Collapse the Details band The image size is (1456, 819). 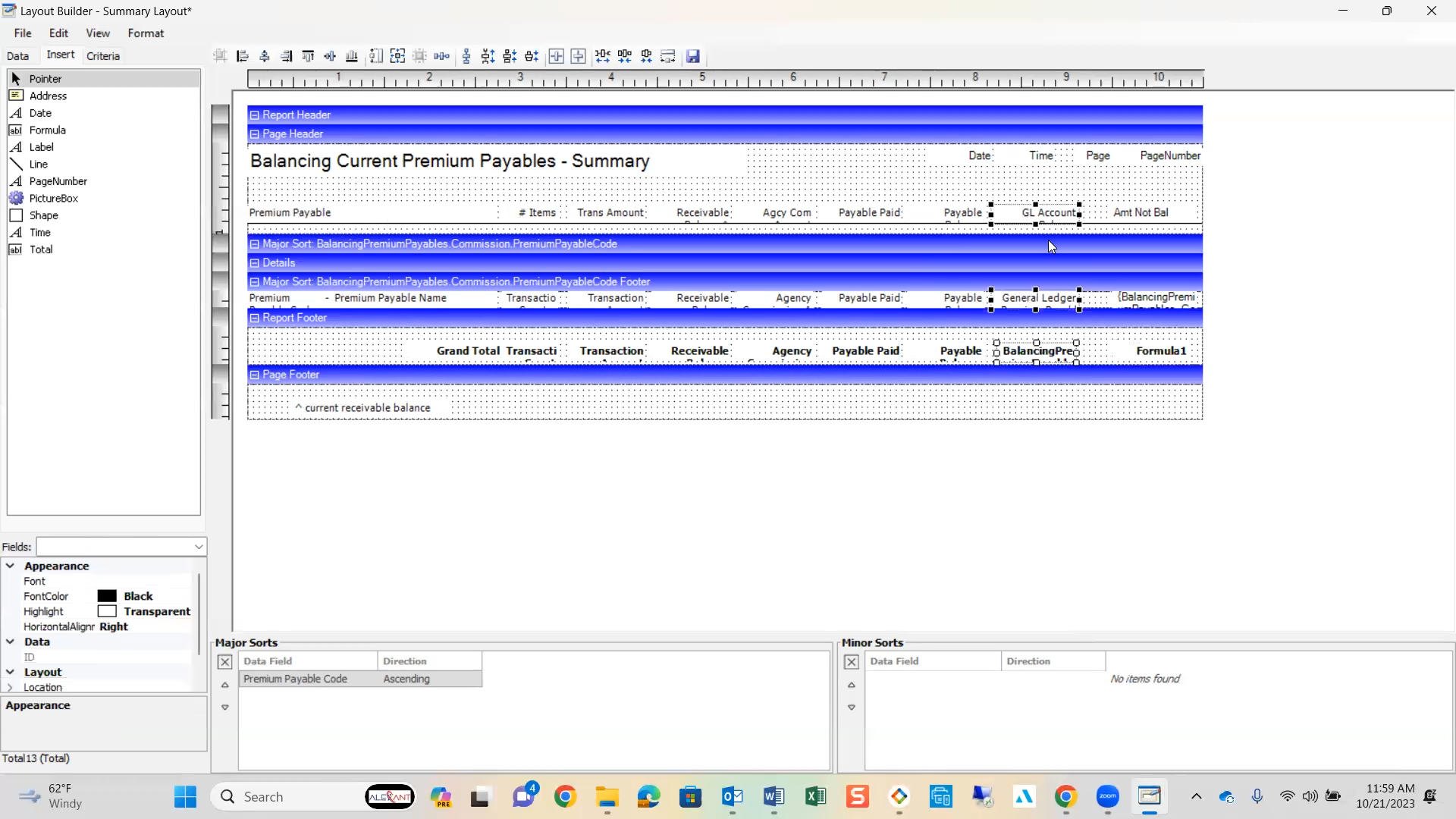[256, 263]
